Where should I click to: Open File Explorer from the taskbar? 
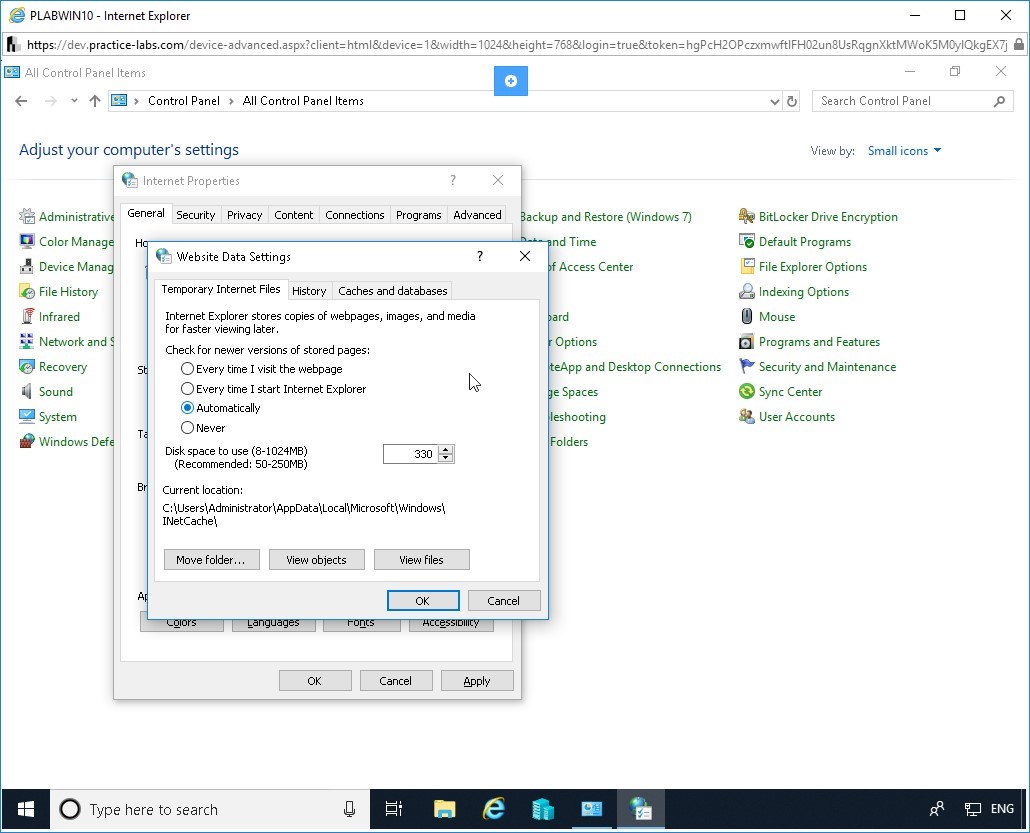[x=445, y=809]
